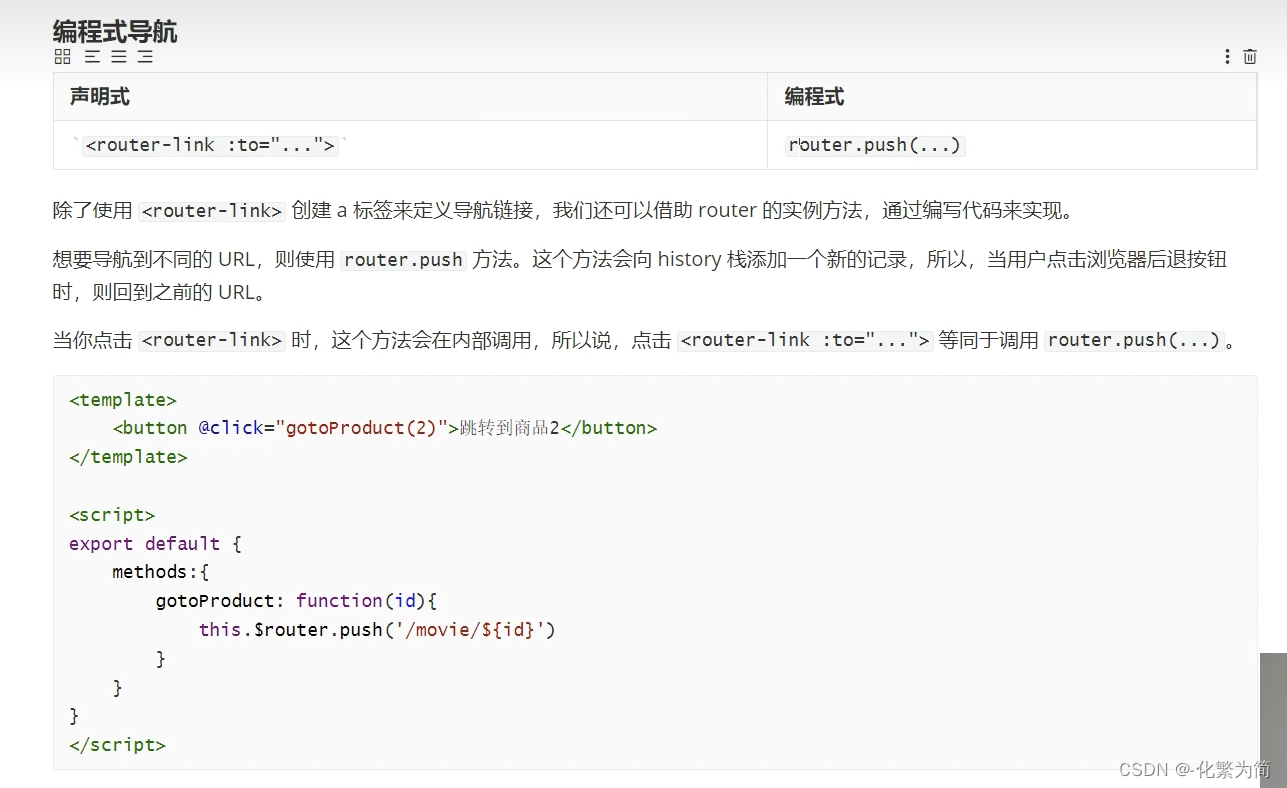Click the paragraph starting 当你点击
Screen dimensions: 1287x788
click(645, 340)
